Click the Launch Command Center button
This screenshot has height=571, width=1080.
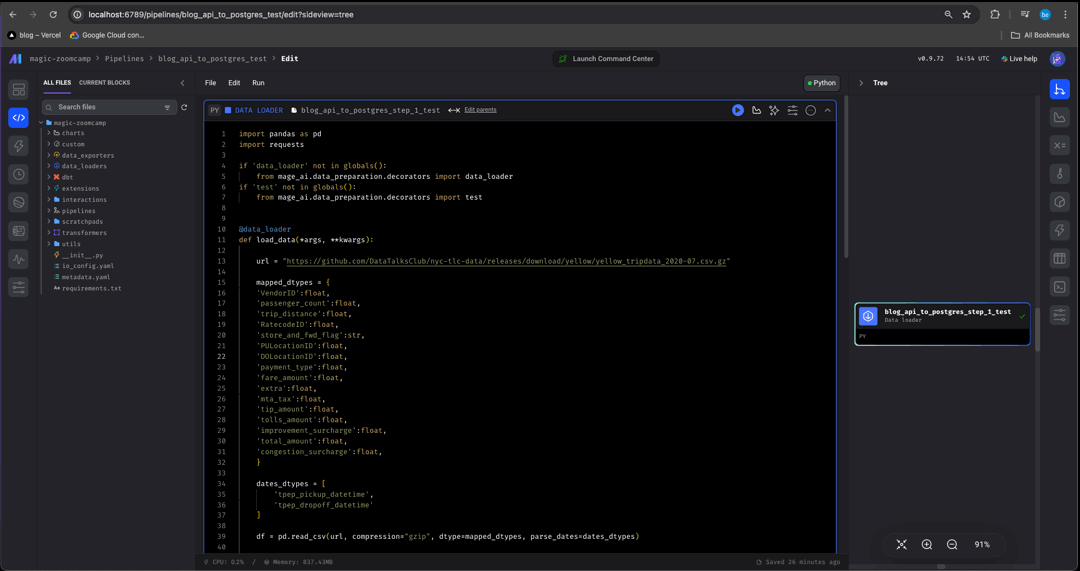[x=606, y=59]
